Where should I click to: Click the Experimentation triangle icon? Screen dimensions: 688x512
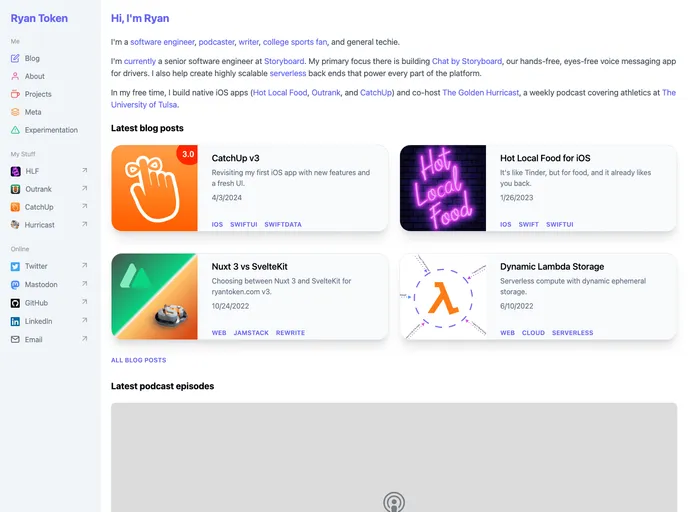click(x=15, y=130)
